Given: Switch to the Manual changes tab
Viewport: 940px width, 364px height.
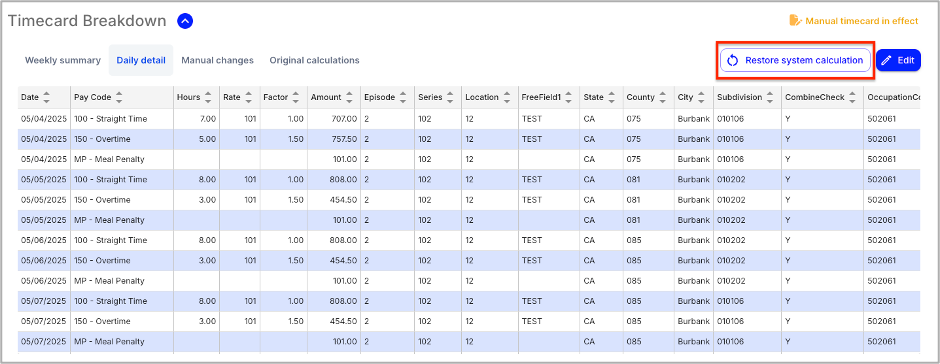Looking at the screenshot, I should (218, 60).
